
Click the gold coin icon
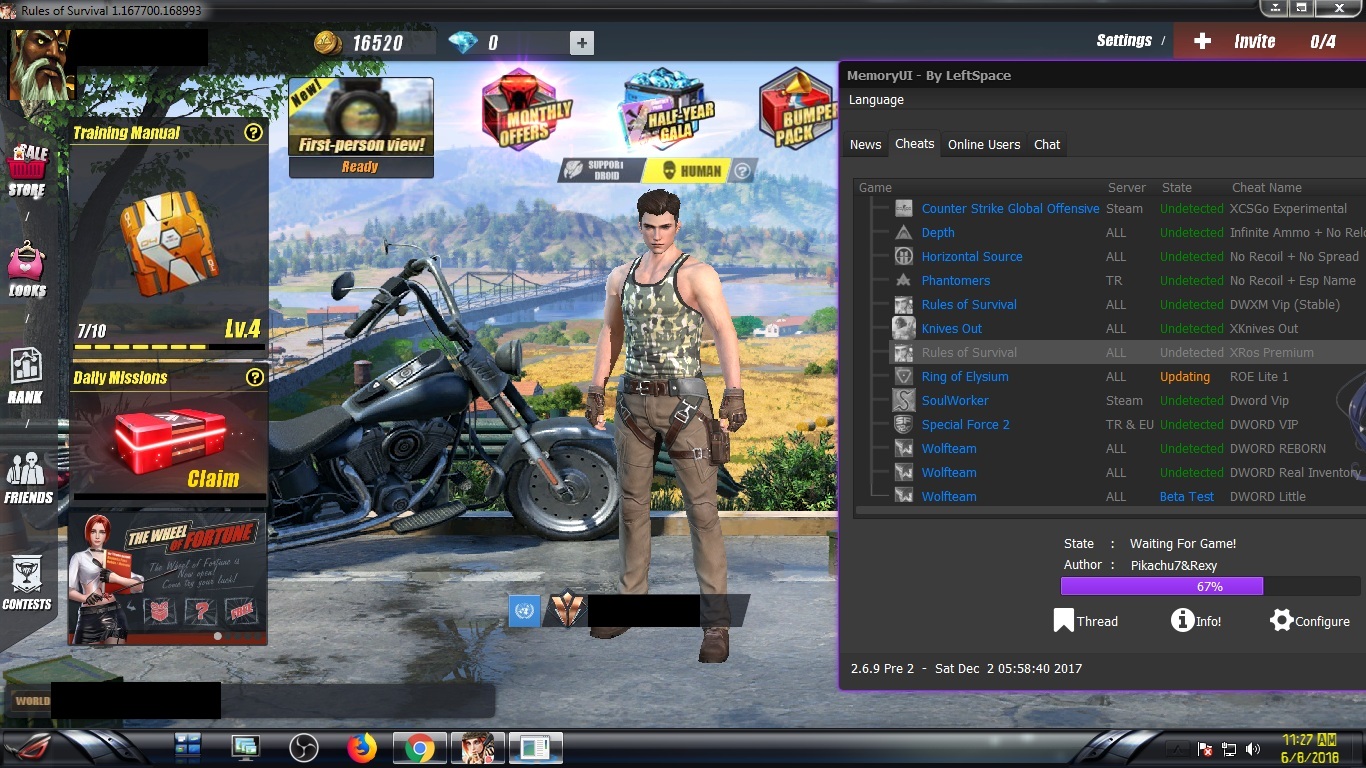point(328,43)
